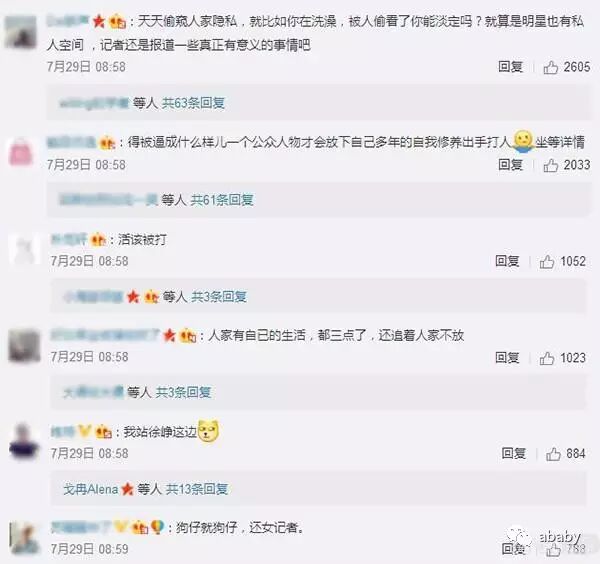Open 戈冉Alena user profile link
The width and height of the screenshot is (600, 564).
(x=91, y=489)
